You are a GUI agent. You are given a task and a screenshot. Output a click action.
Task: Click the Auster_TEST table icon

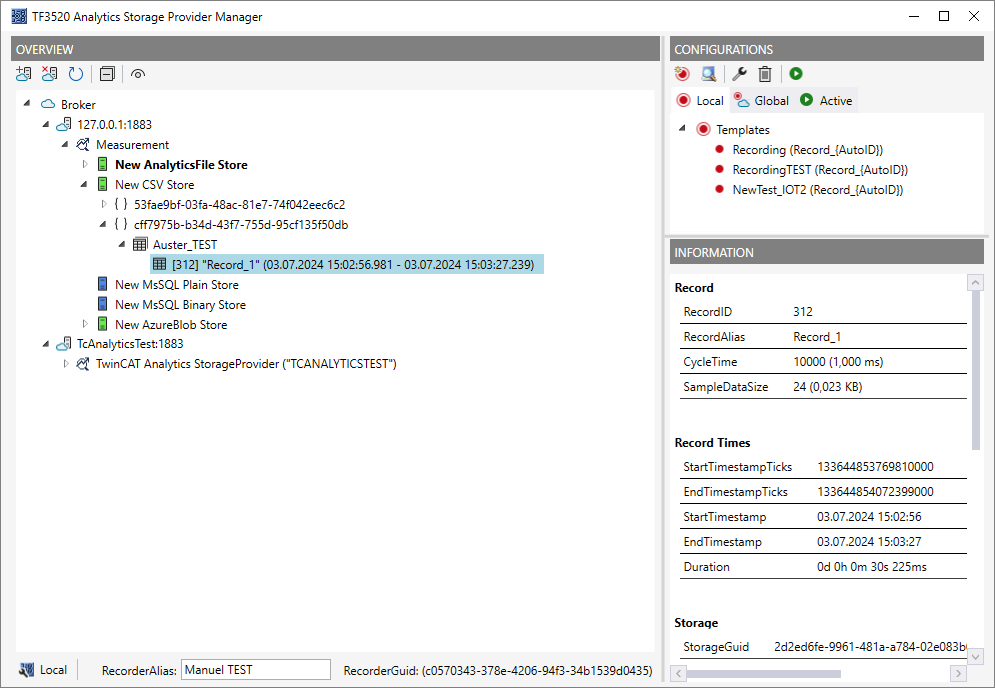140,244
